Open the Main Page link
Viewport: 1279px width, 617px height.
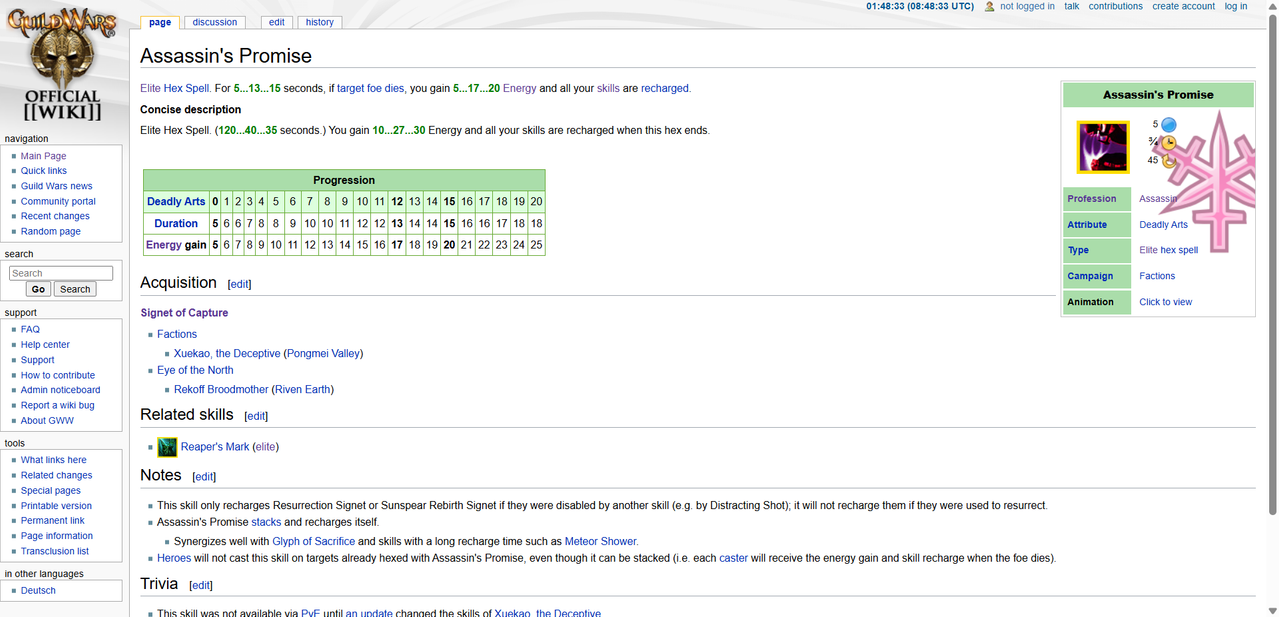[x=44, y=156]
